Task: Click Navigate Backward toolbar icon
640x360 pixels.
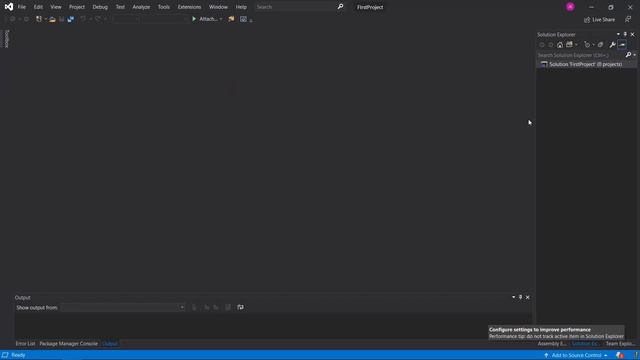Action: point(12,19)
